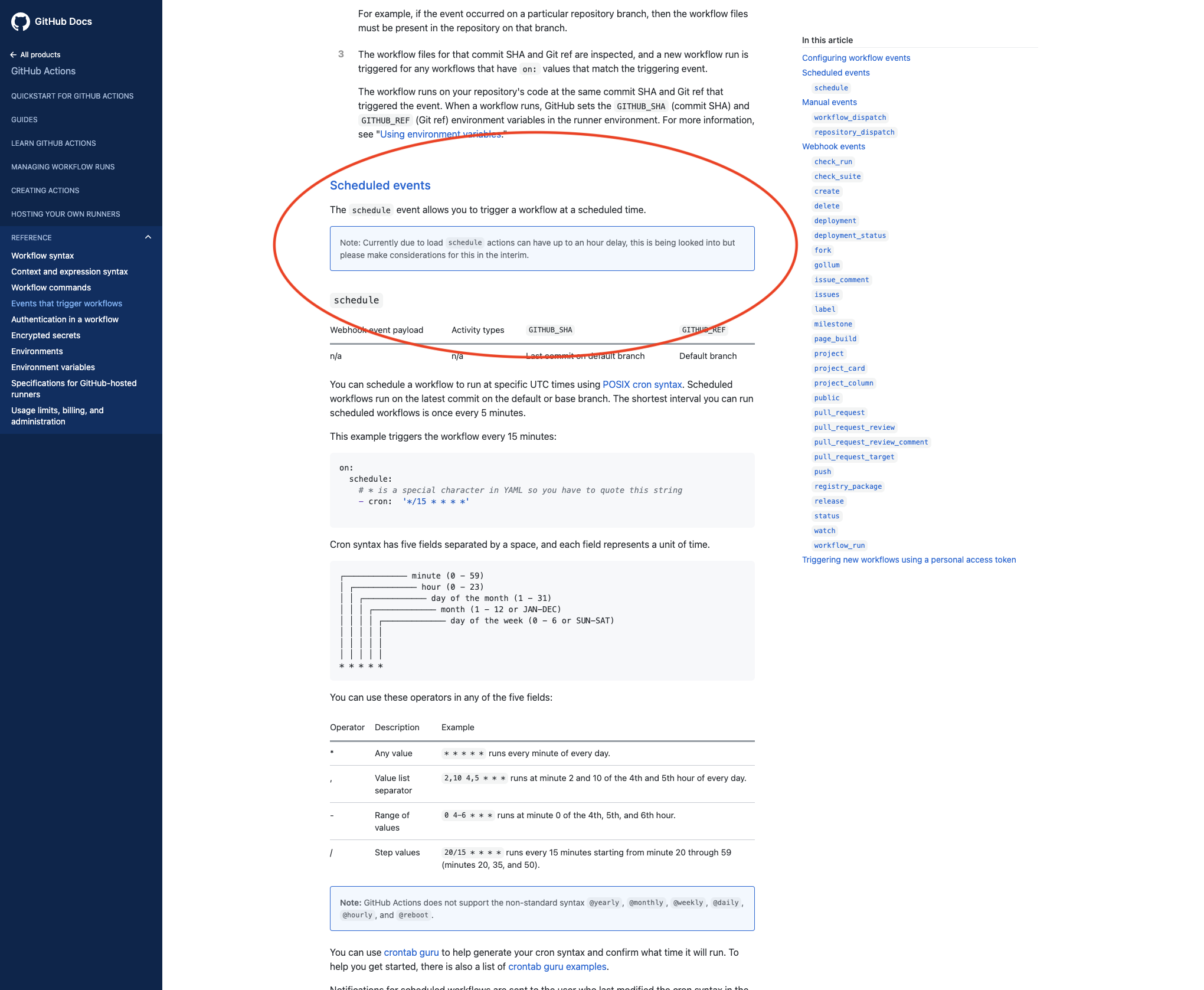1204x990 pixels.
Task: Jump to watch event
Action: pyautogui.click(x=825, y=531)
